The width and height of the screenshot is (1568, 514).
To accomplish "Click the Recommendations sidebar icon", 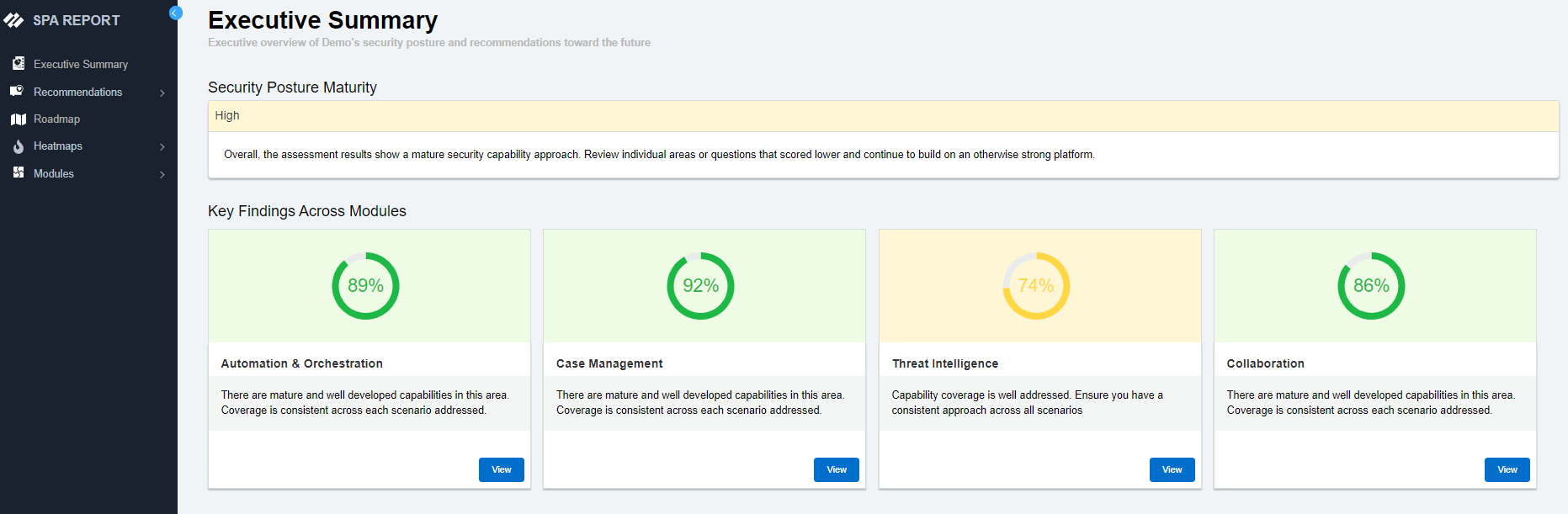I will 17,92.
